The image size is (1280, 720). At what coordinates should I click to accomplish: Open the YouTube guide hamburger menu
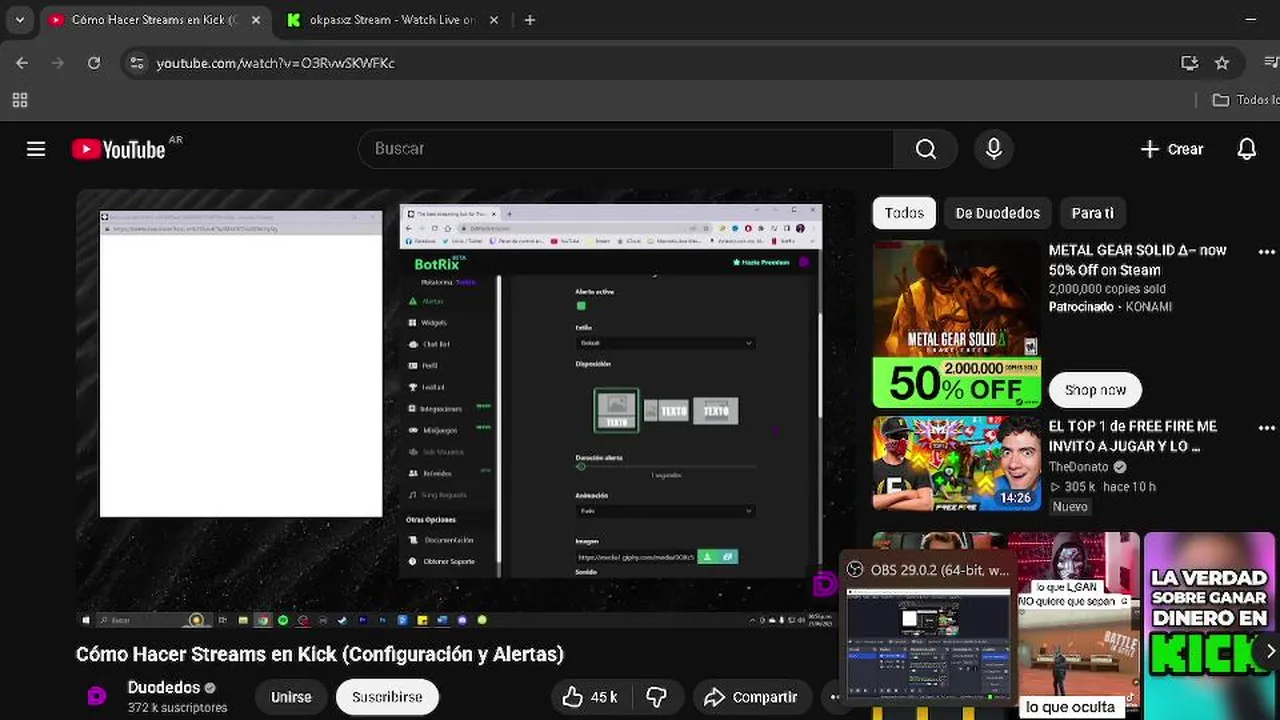[36, 149]
